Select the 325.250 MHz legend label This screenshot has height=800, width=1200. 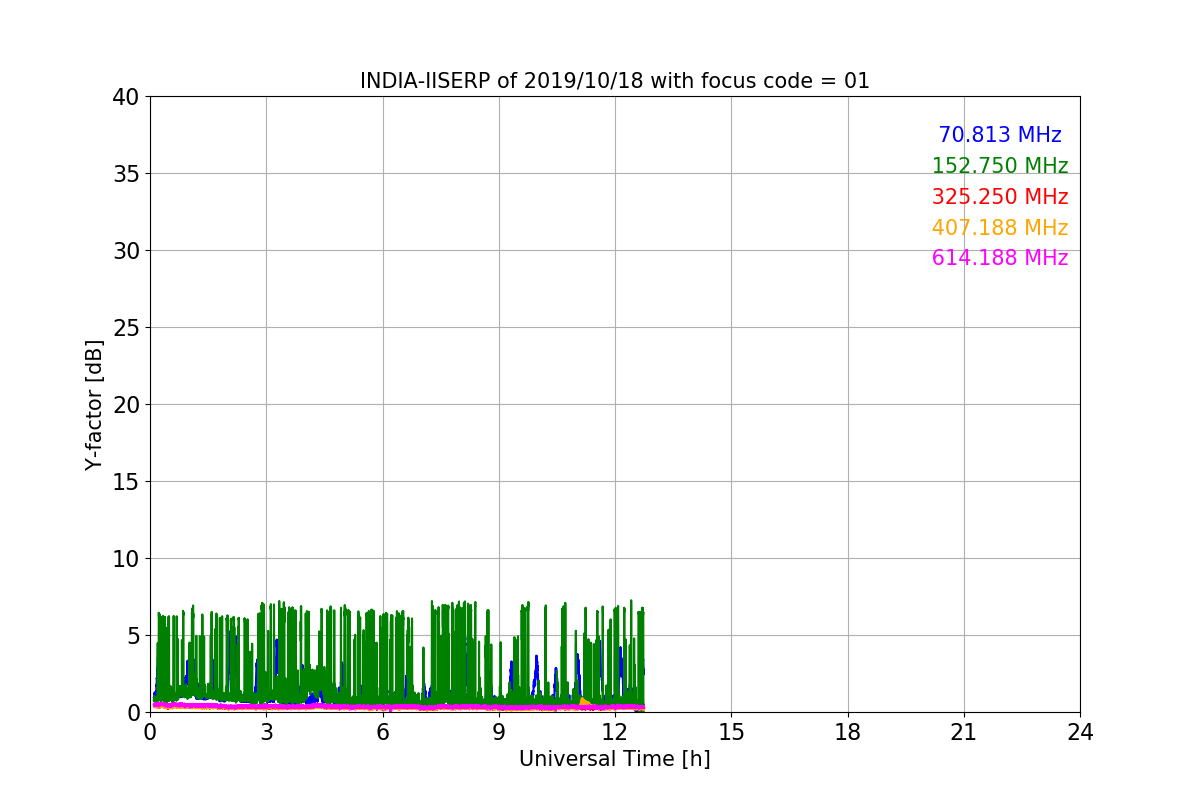(x=1000, y=197)
